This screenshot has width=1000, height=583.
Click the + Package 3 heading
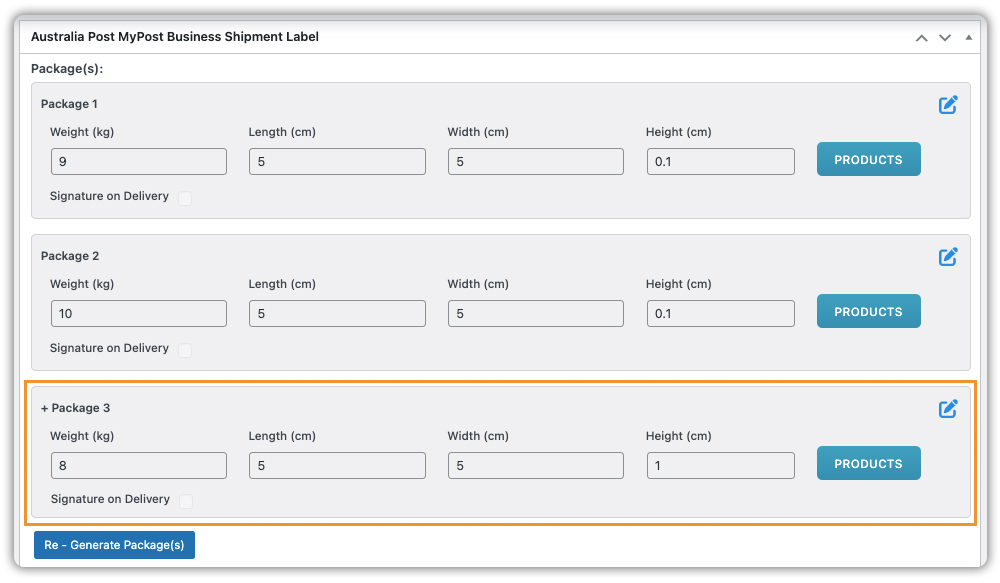(75, 408)
